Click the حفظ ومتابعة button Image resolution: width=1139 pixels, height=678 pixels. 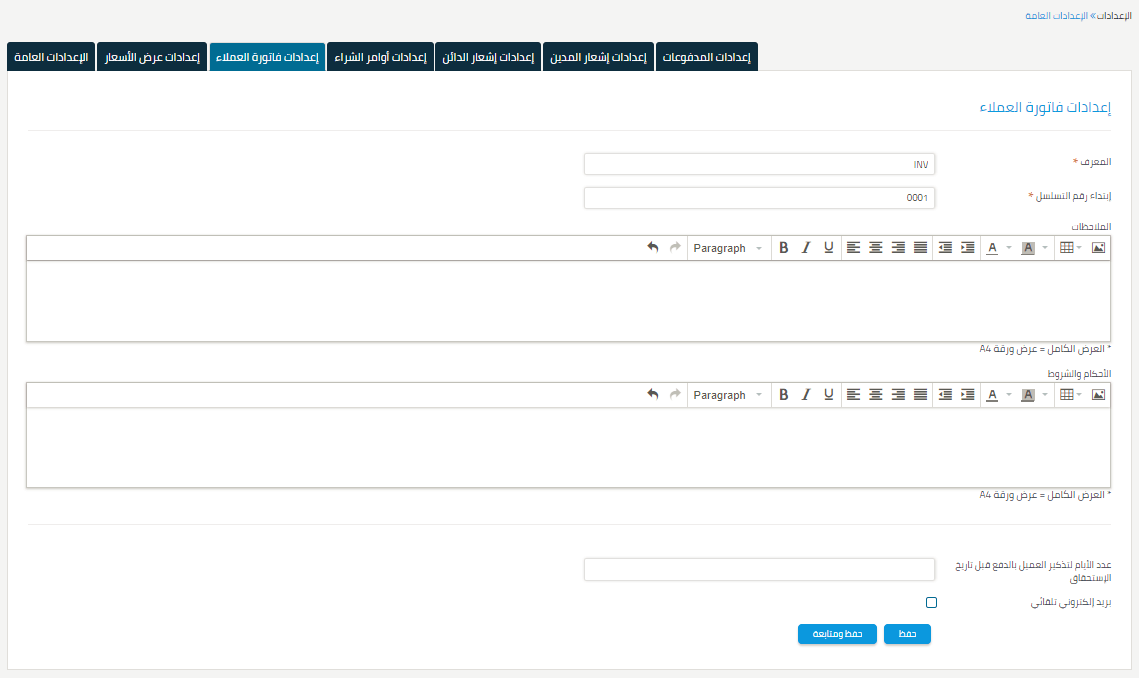[837, 634]
